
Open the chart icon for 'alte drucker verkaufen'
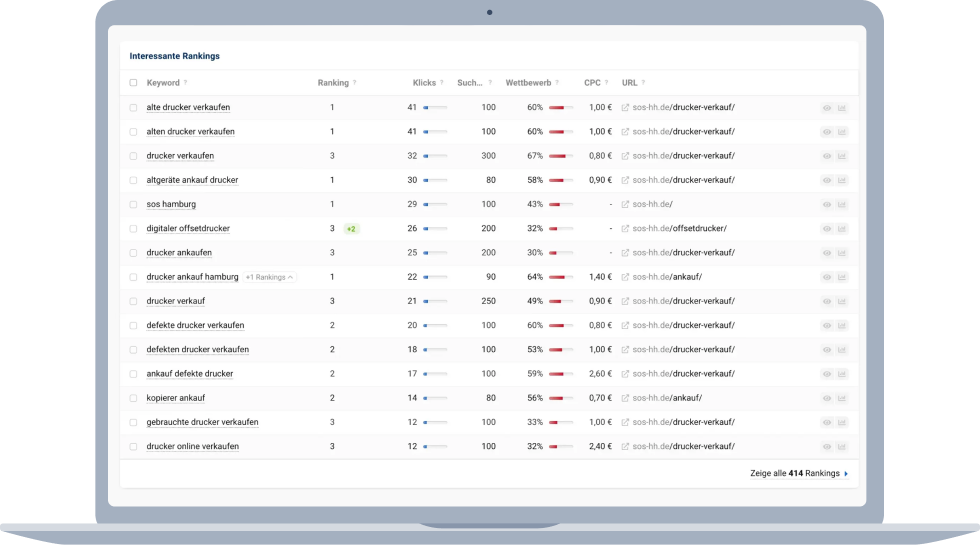click(842, 107)
